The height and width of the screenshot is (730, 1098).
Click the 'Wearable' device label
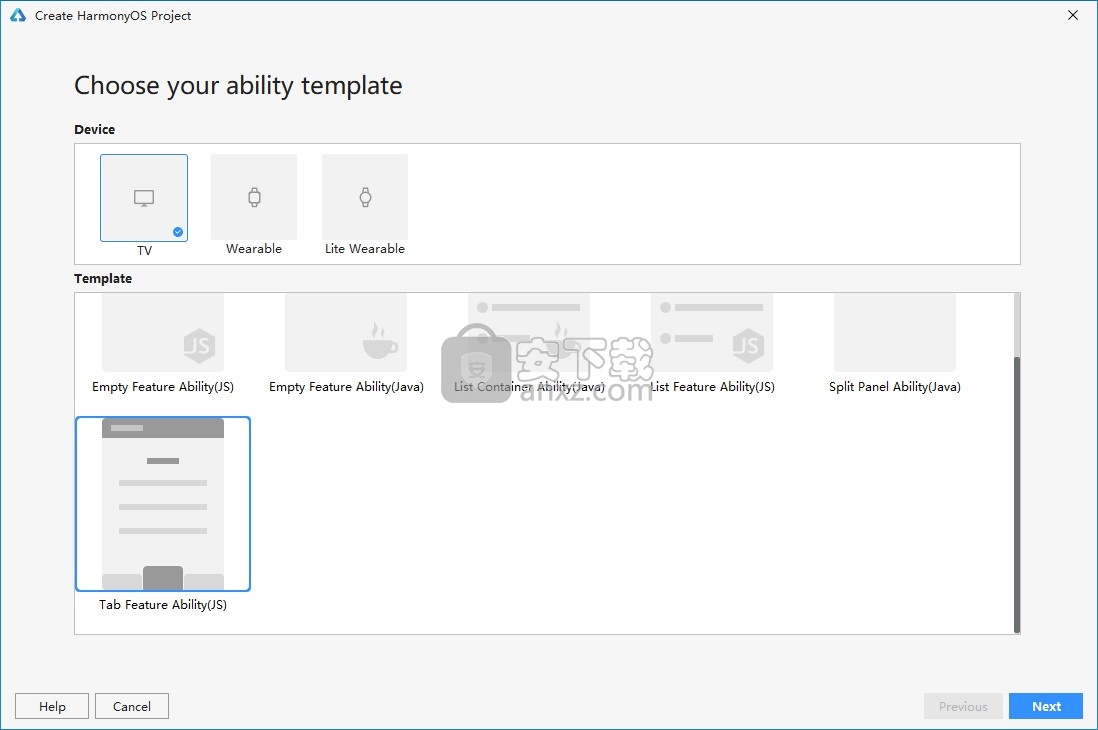pos(254,249)
